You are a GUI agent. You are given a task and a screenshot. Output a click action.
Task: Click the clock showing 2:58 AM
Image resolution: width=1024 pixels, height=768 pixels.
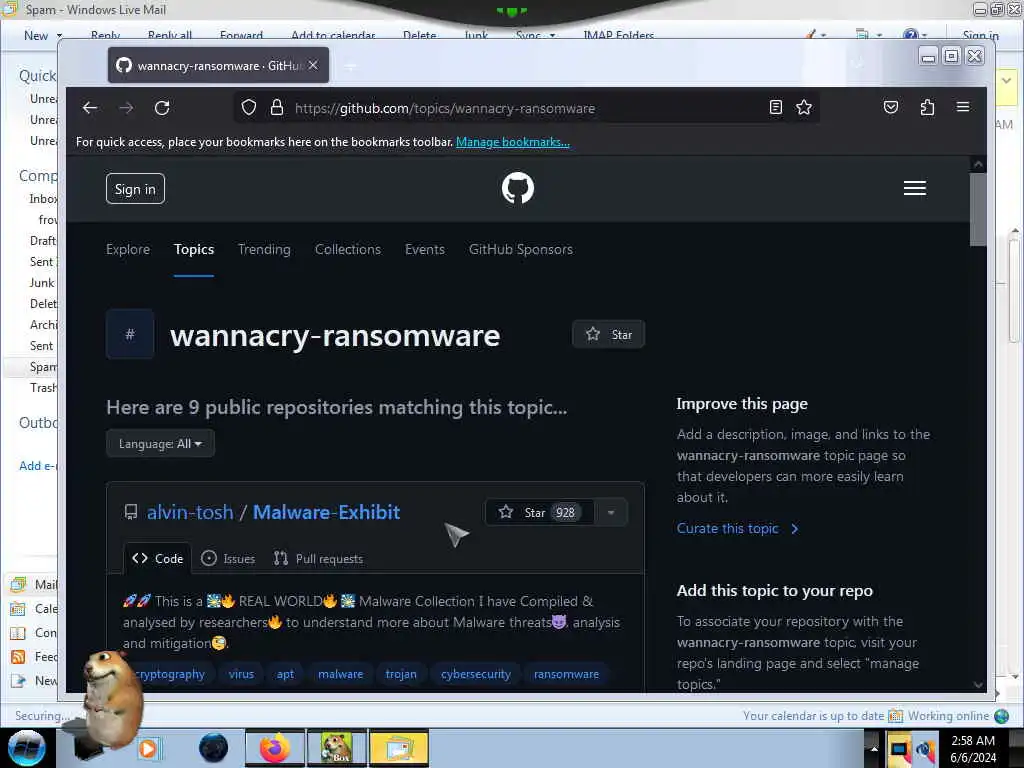(x=973, y=741)
